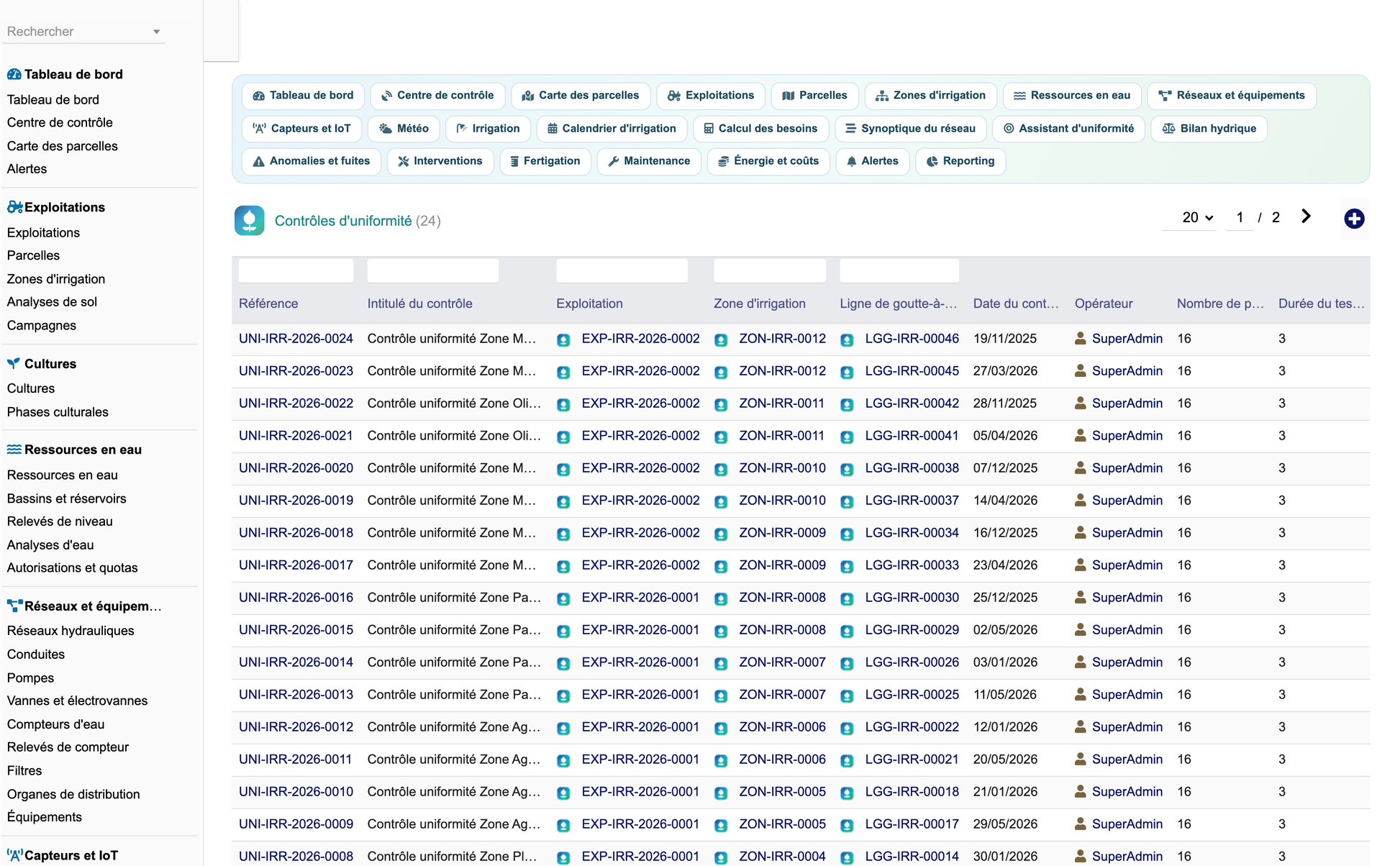Open Synoptique du réseau toolbar button
1400x866 pixels.
(910, 129)
